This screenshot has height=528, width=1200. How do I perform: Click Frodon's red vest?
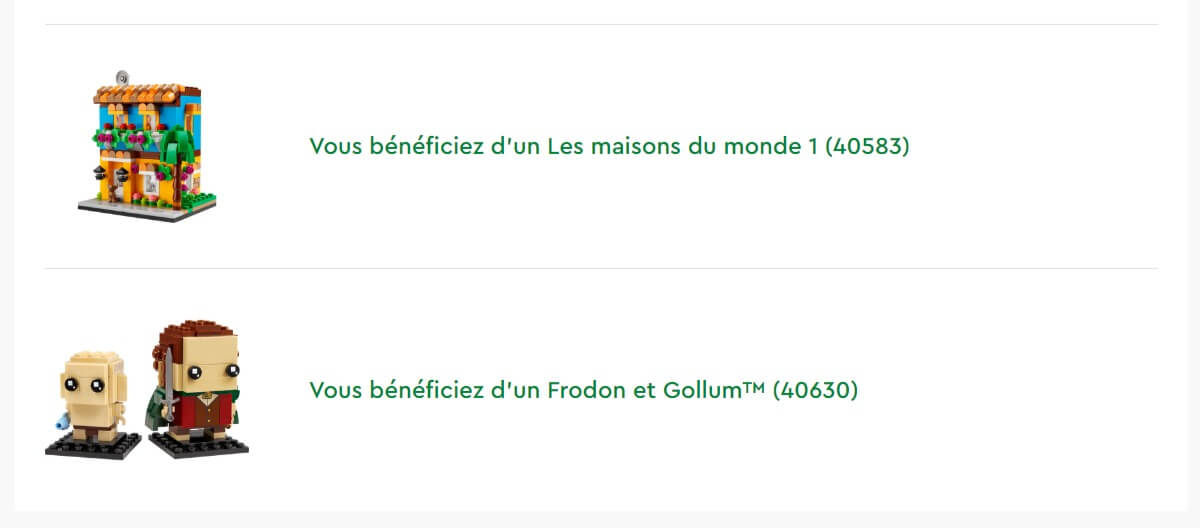[x=205, y=408]
